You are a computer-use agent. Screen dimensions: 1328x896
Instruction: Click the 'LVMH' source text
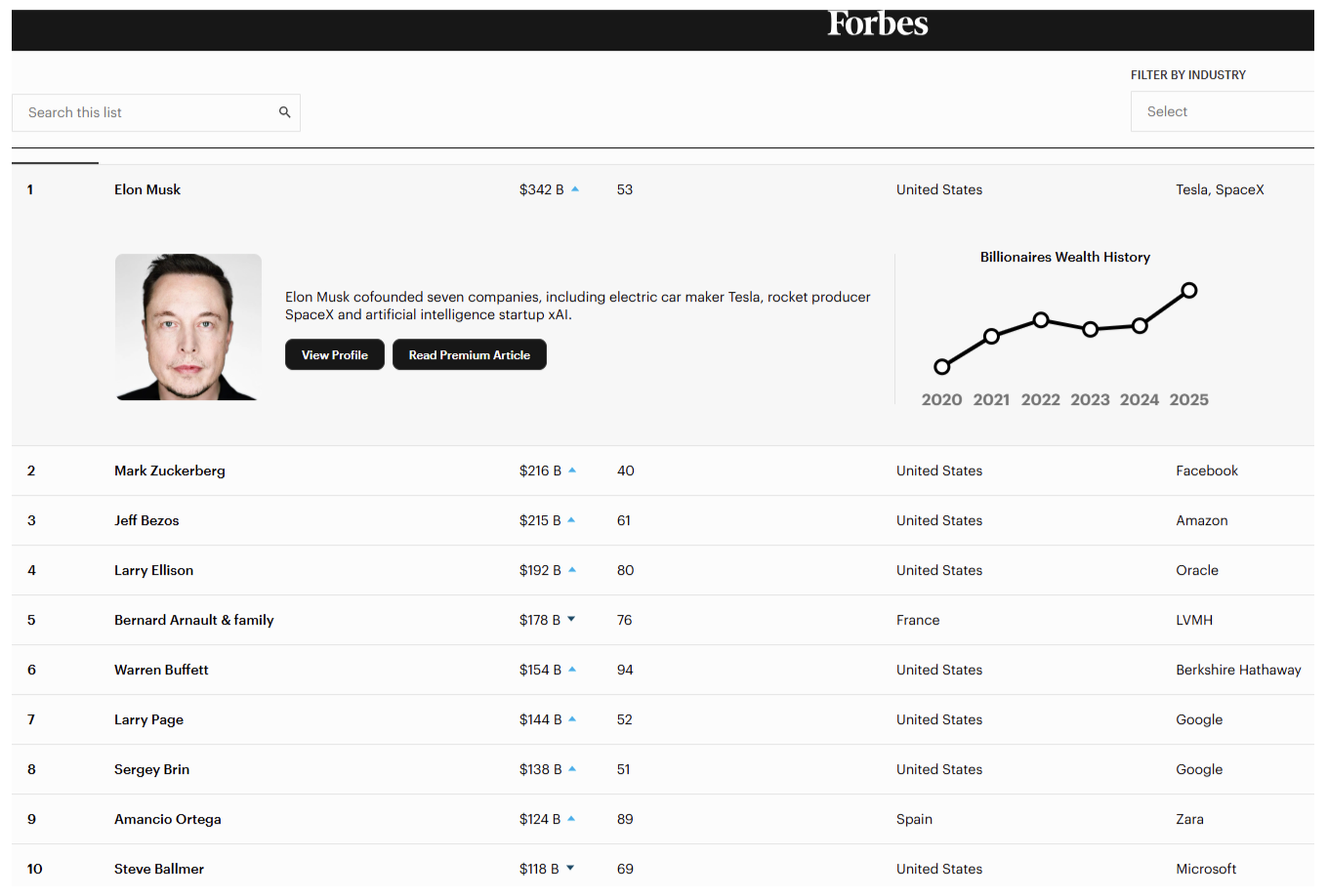click(x=1194, y=620)
